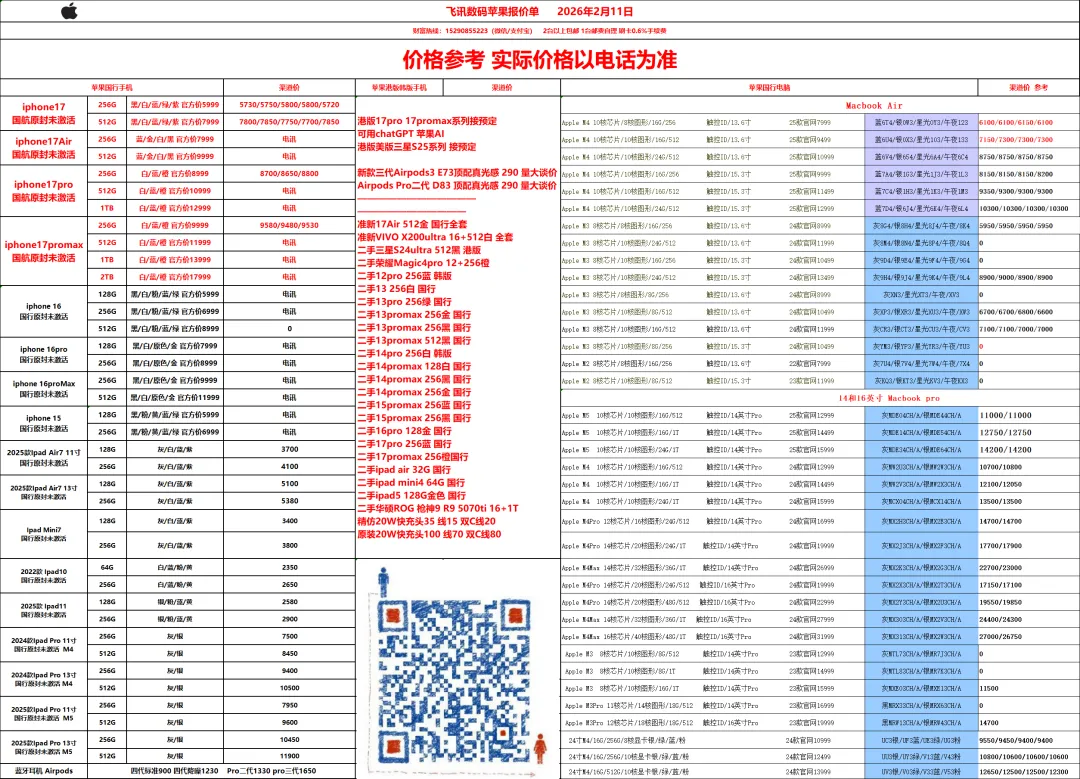Viewport: 1080px width, 779px height.
Task: Select price cell '9580/9480/9530'
Action: [289, 225]
